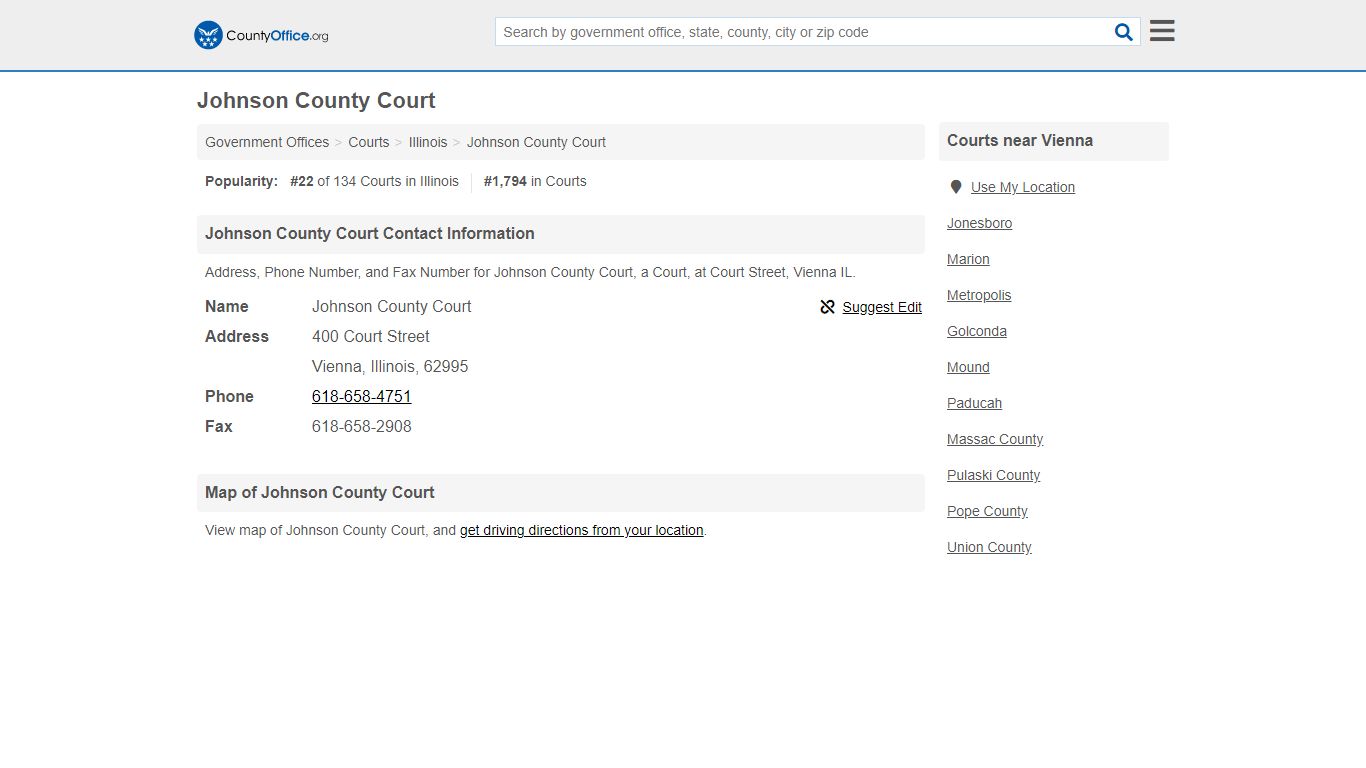Click the Suggest Edit link
The image size is (1366, 768).
882,307
